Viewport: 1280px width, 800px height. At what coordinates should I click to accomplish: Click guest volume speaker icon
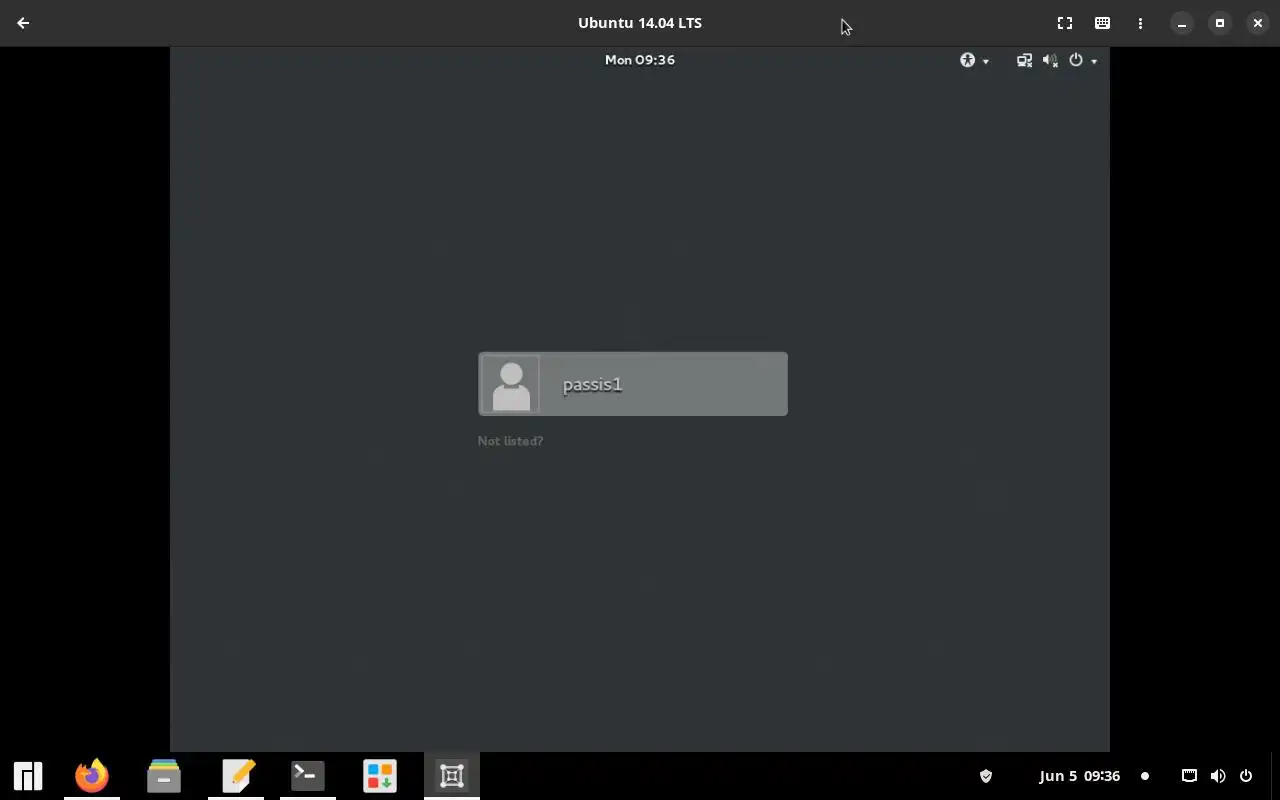(x=1050, y=60)
